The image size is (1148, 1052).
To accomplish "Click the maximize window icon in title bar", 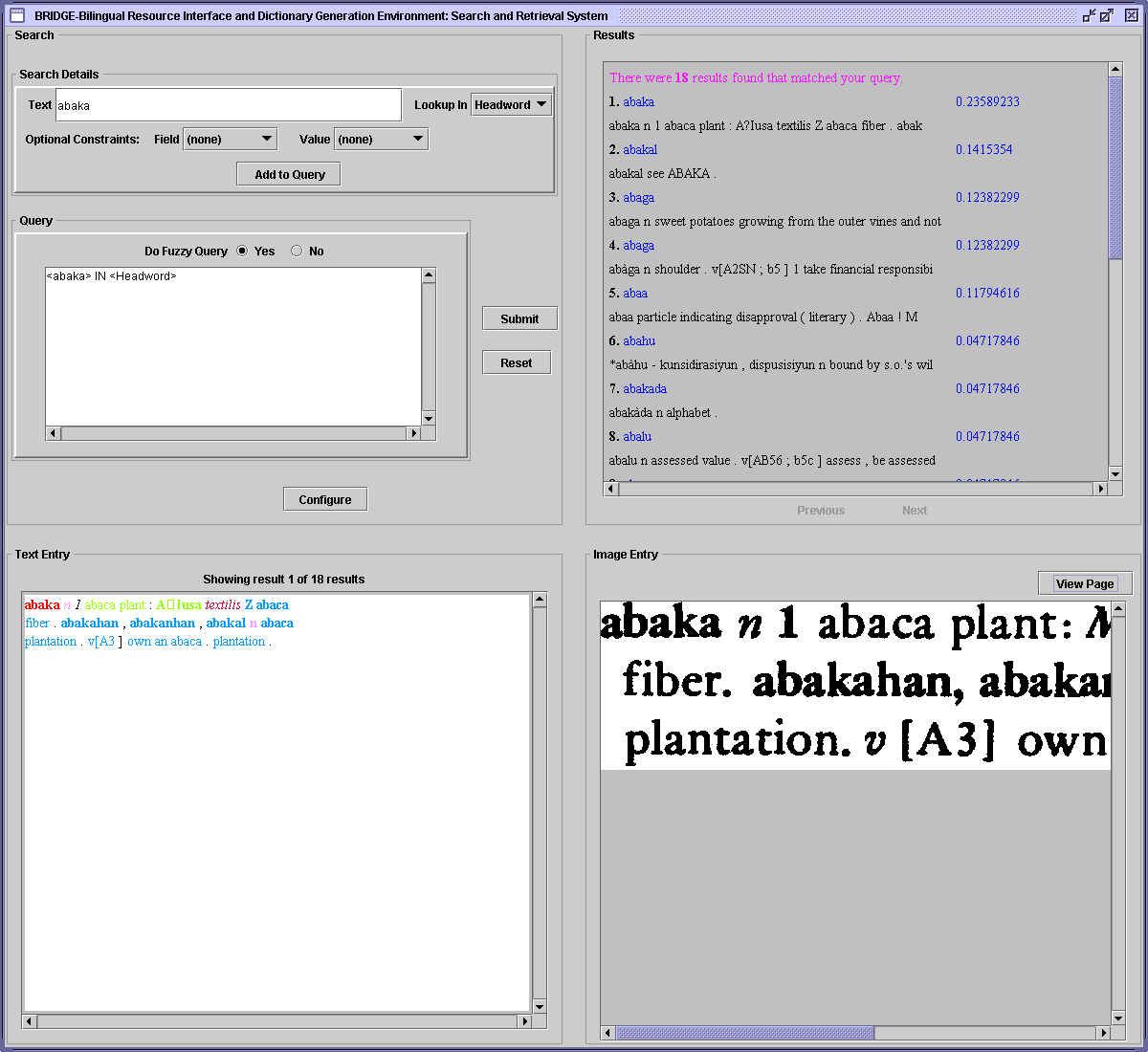I will click(1107, 15).
